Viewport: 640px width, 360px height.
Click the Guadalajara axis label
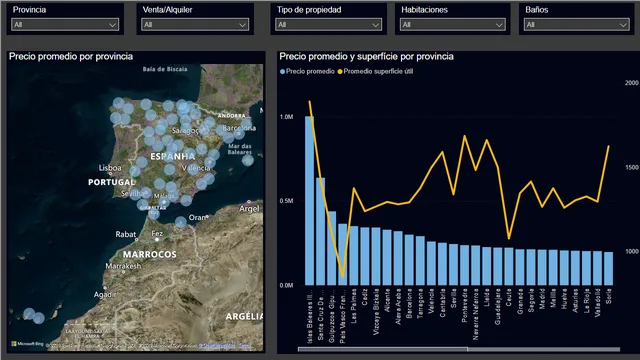[498, 307]
